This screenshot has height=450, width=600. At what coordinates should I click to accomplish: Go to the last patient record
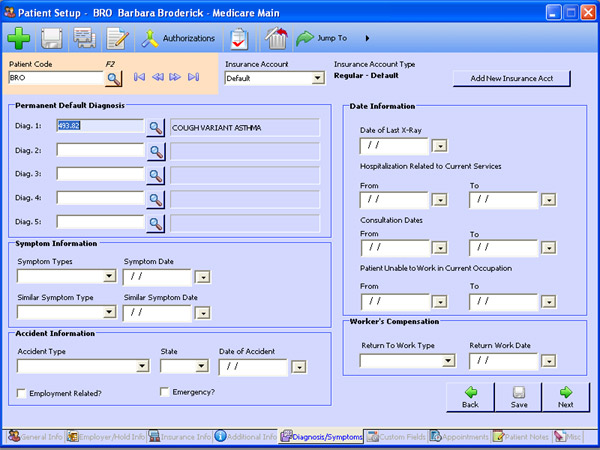tap(193, 77)
